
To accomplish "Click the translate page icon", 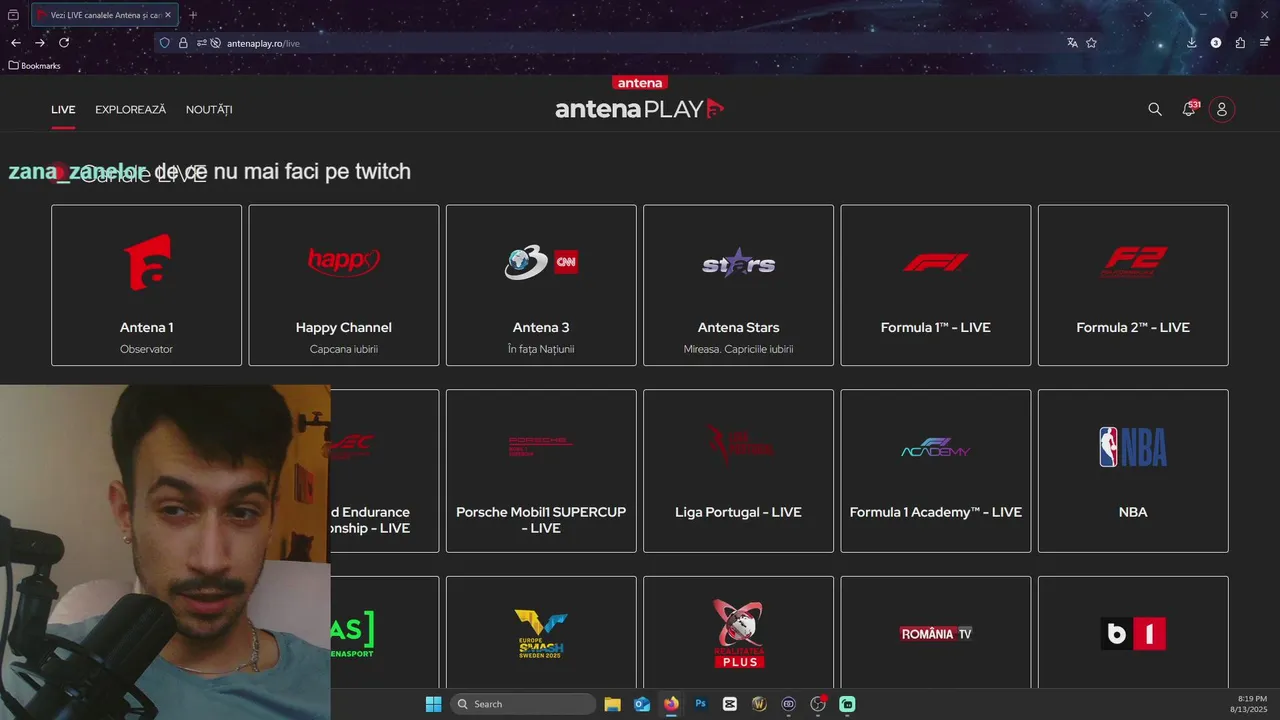I will coord(1072,43).
